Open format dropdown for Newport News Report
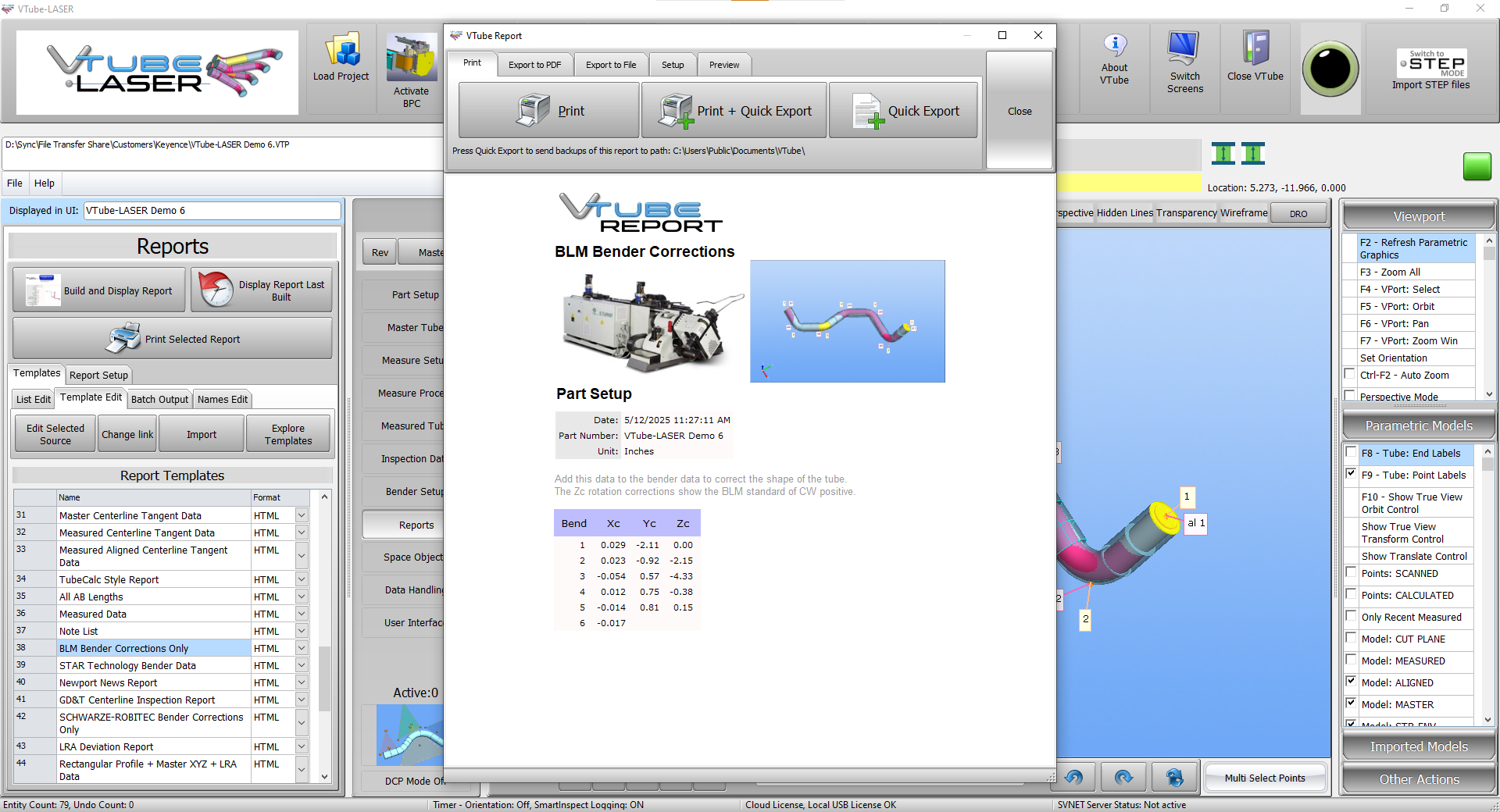 tap(302, 682)
